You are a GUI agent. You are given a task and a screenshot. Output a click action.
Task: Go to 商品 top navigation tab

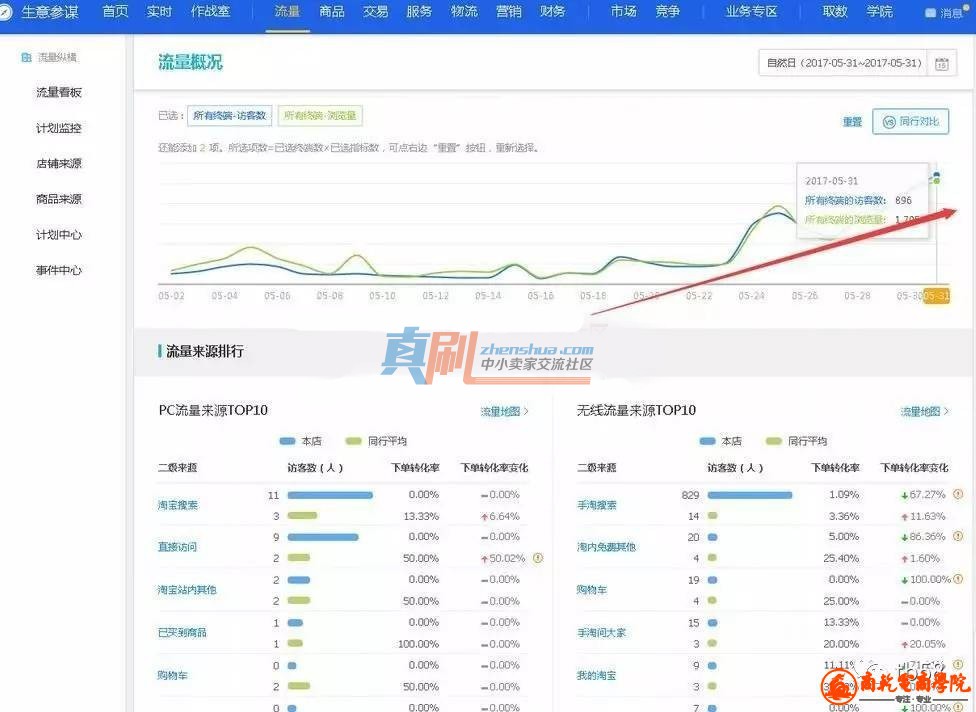[x=332, y=12]
